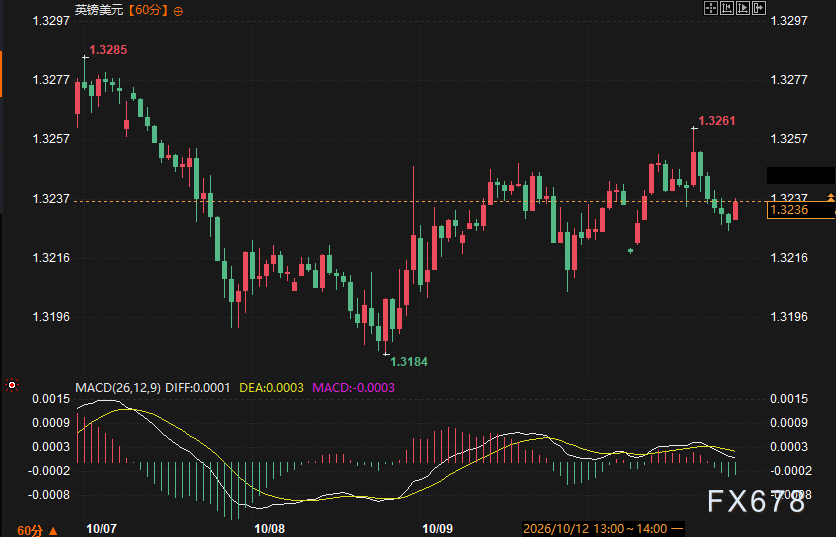
Task: Click the 10/07 date label
Action: 101,529
